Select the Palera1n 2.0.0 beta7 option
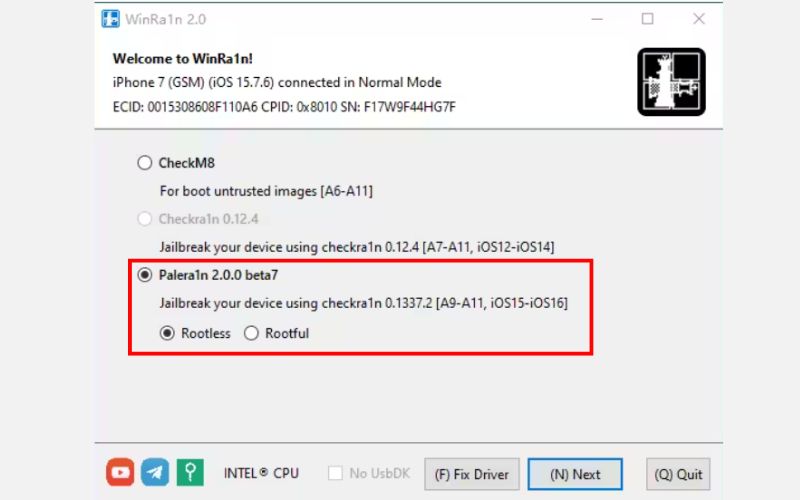This screenshot has height=500, width=800. [145, 275]
